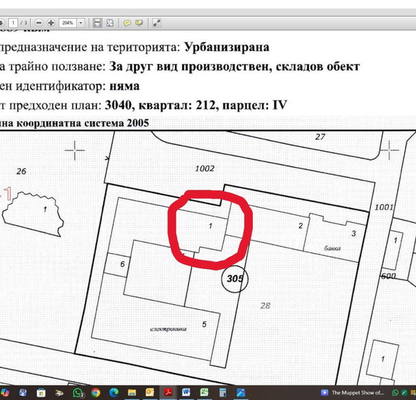Open the zoom percentage dropdown arrow
This screenshot has width=416, height=400.
point(81,23)
